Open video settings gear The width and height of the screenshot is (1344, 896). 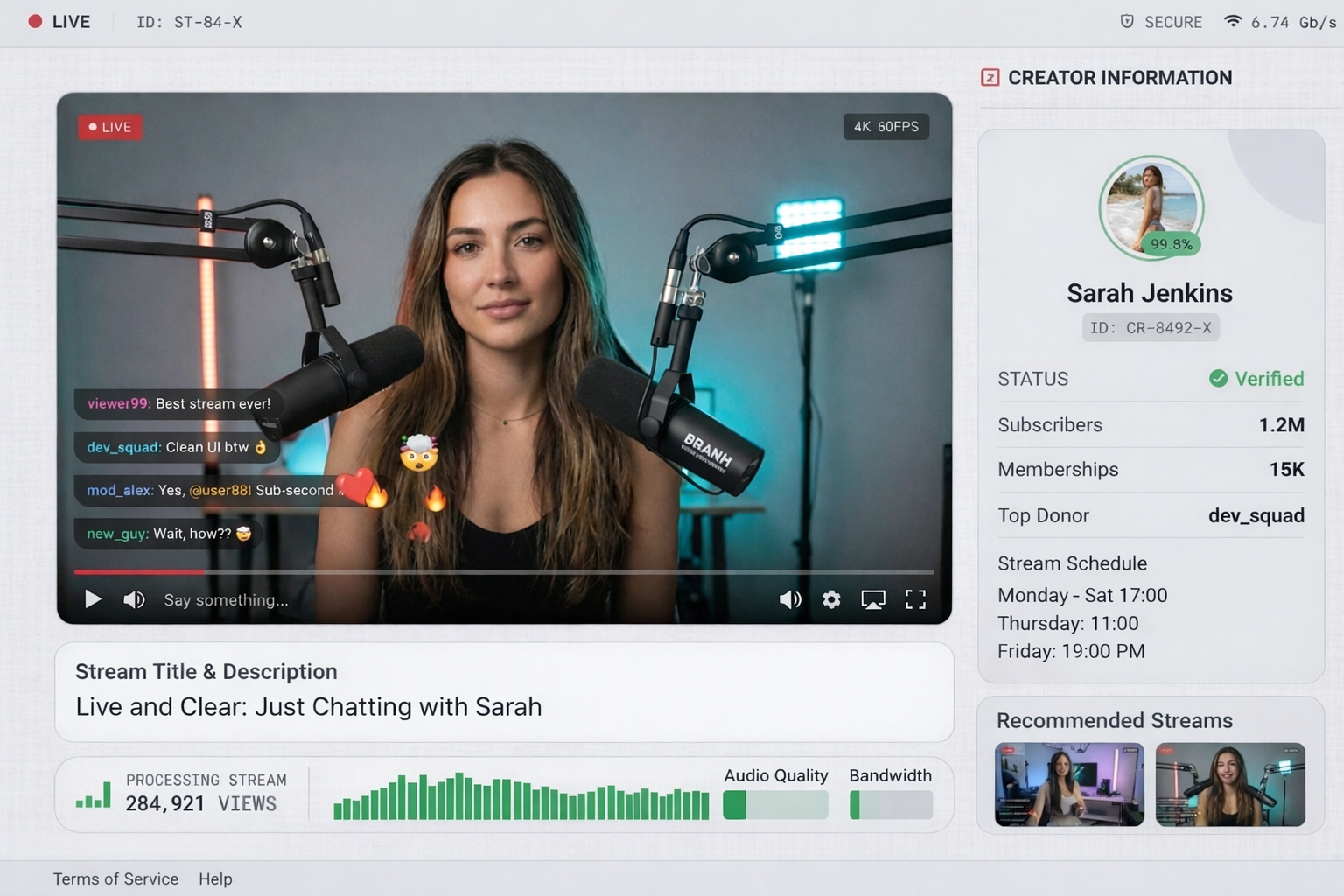831,599
